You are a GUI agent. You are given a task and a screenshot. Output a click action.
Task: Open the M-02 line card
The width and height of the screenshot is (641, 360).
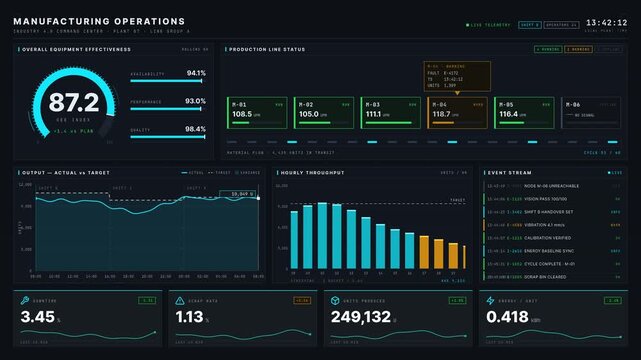324,113
